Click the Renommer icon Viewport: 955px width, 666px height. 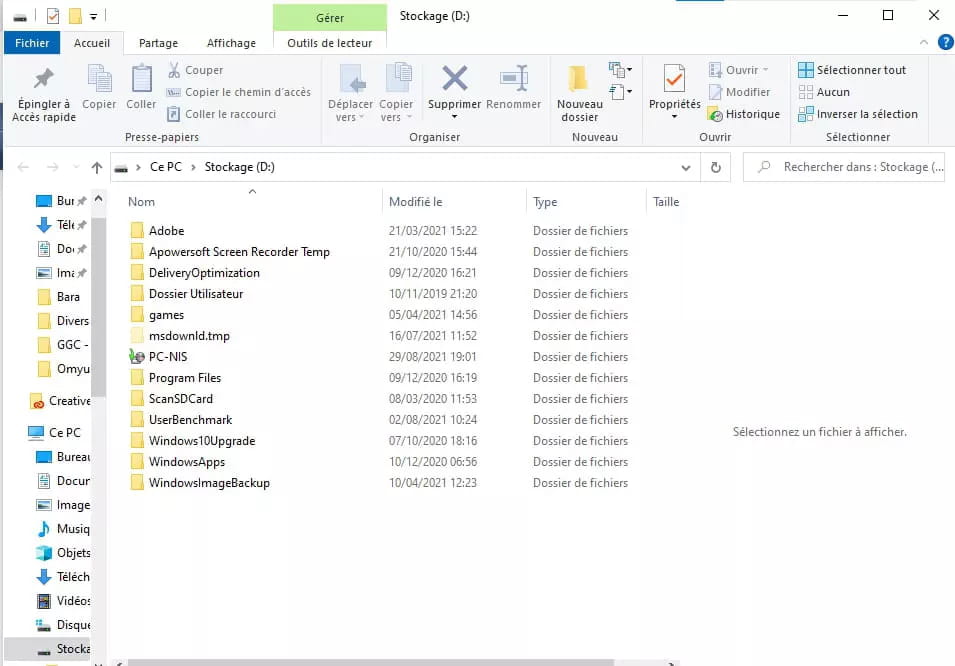pyautogui.click(x=513, y=79)
